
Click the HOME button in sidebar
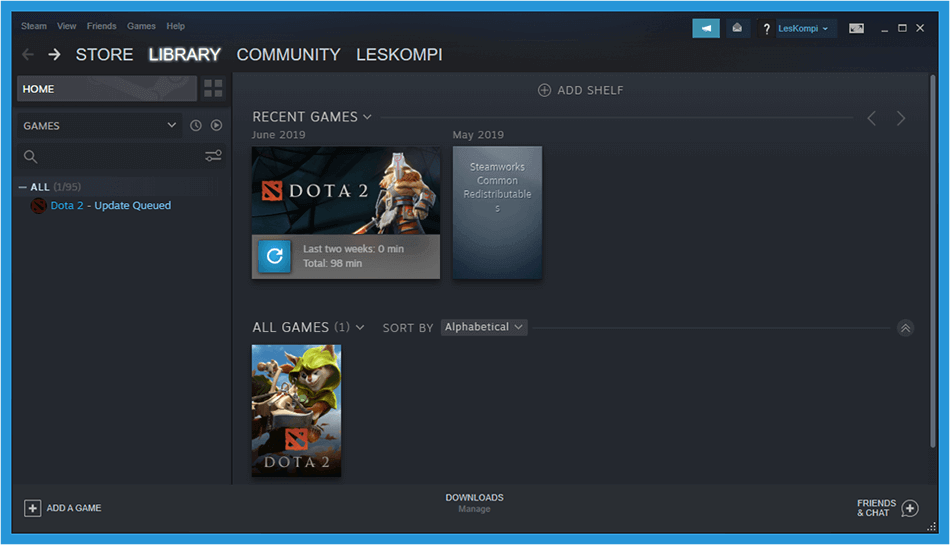pyautogui.click(x=107, y=88)
